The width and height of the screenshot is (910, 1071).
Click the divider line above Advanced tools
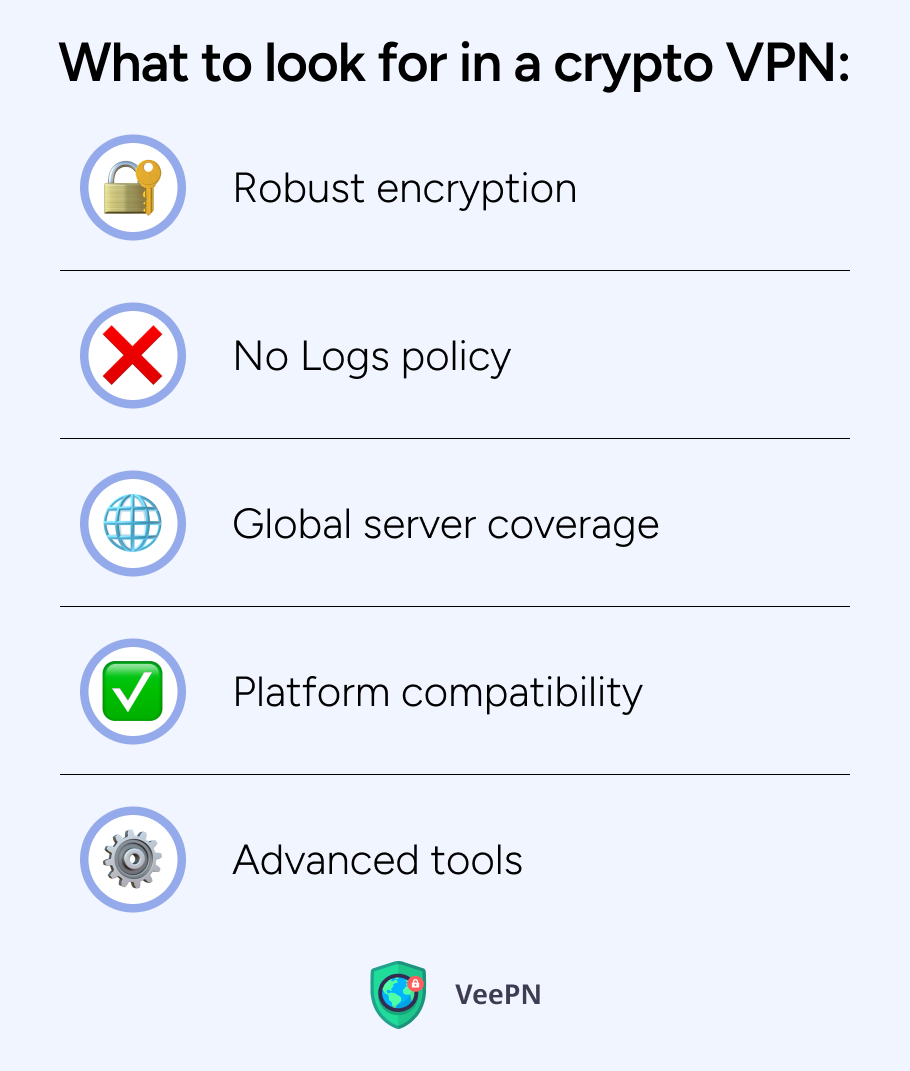455,775
